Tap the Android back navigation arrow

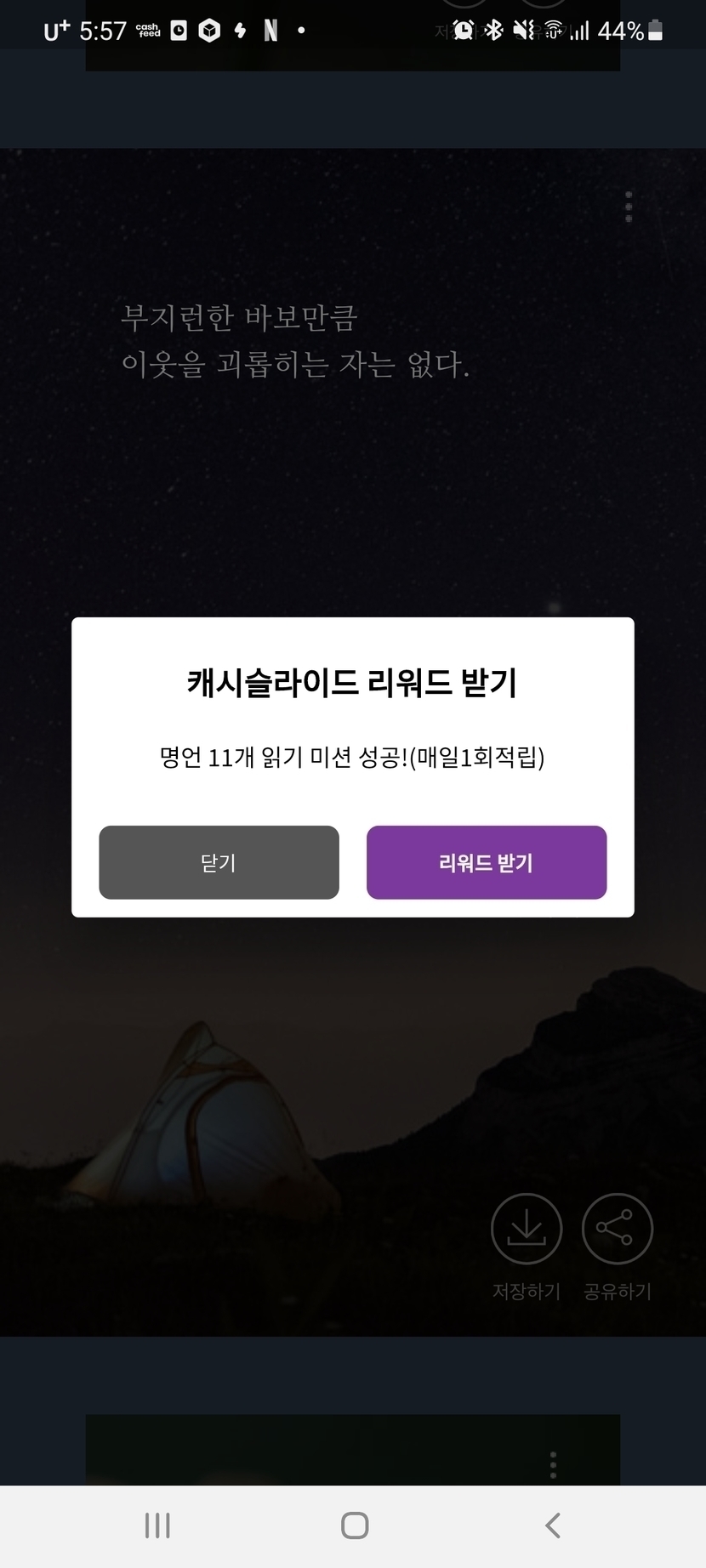[x=553, y=1525]
